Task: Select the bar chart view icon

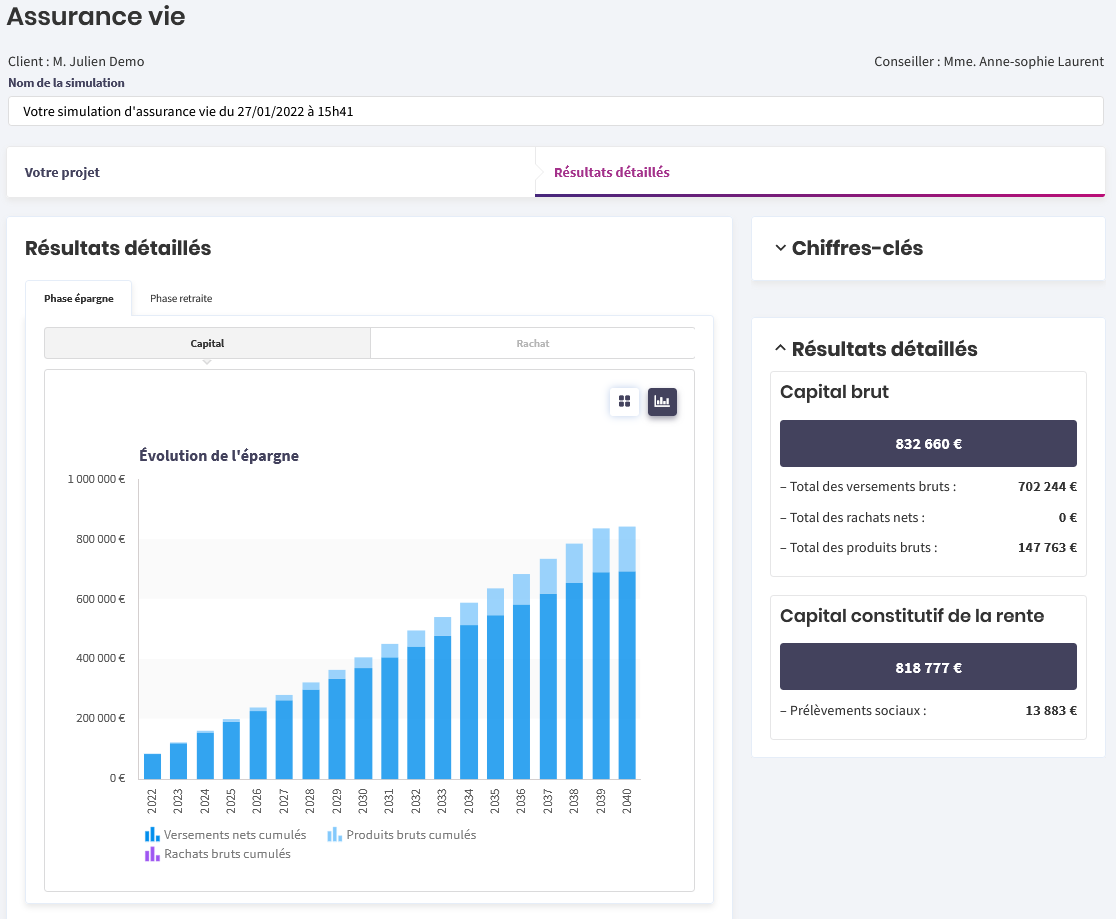Action: 662,401
